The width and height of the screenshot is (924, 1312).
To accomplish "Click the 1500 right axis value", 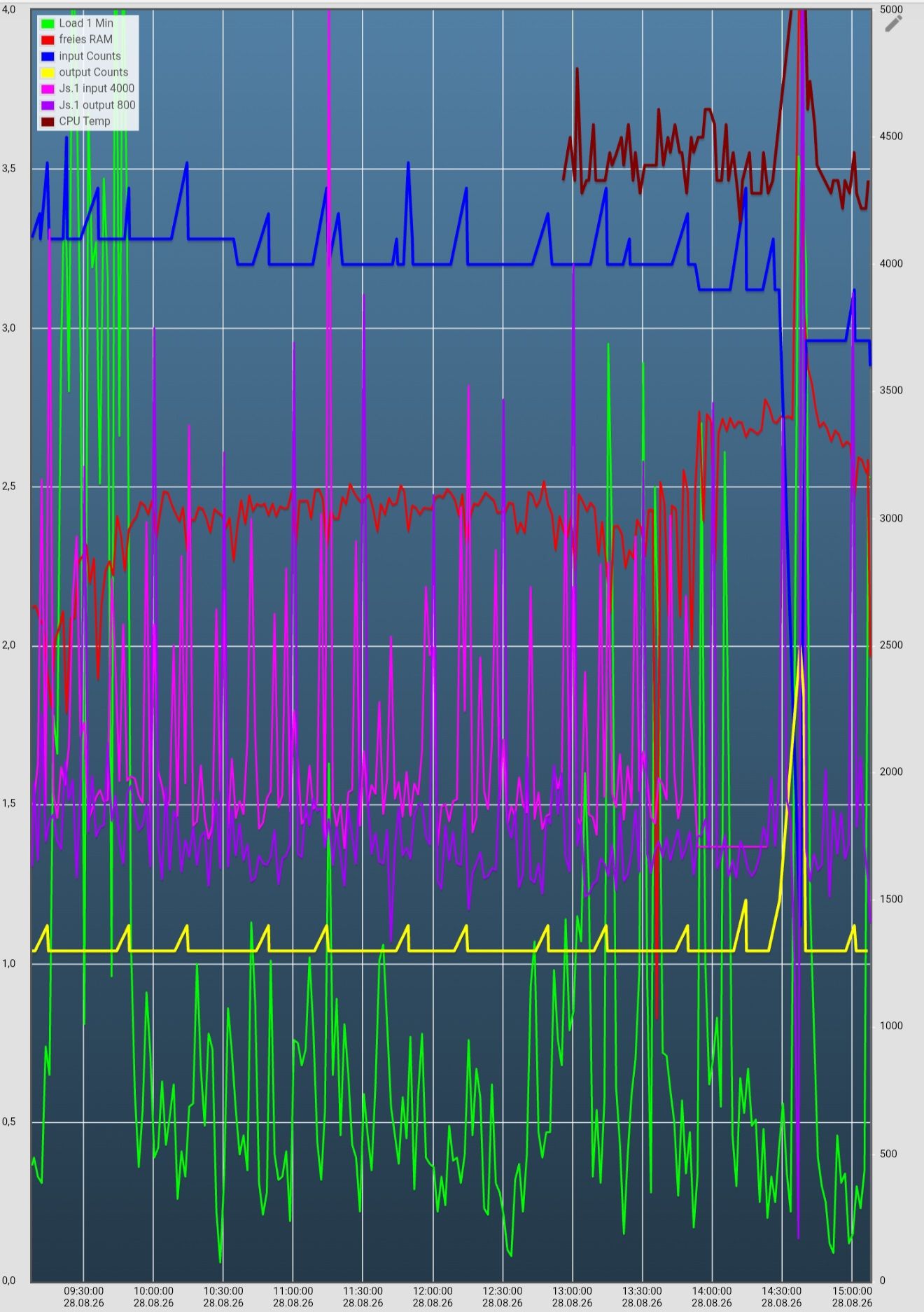I will 891,899.
